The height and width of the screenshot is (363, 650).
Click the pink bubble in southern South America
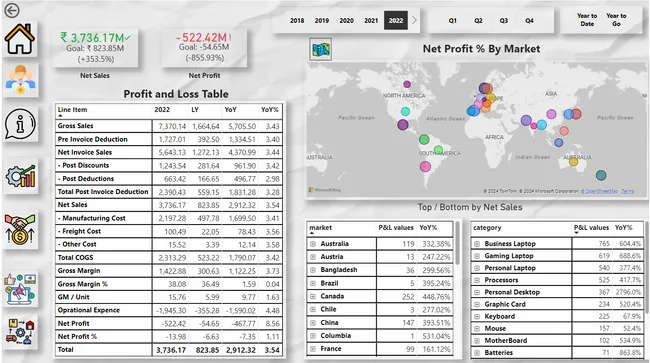coord(425,167)
